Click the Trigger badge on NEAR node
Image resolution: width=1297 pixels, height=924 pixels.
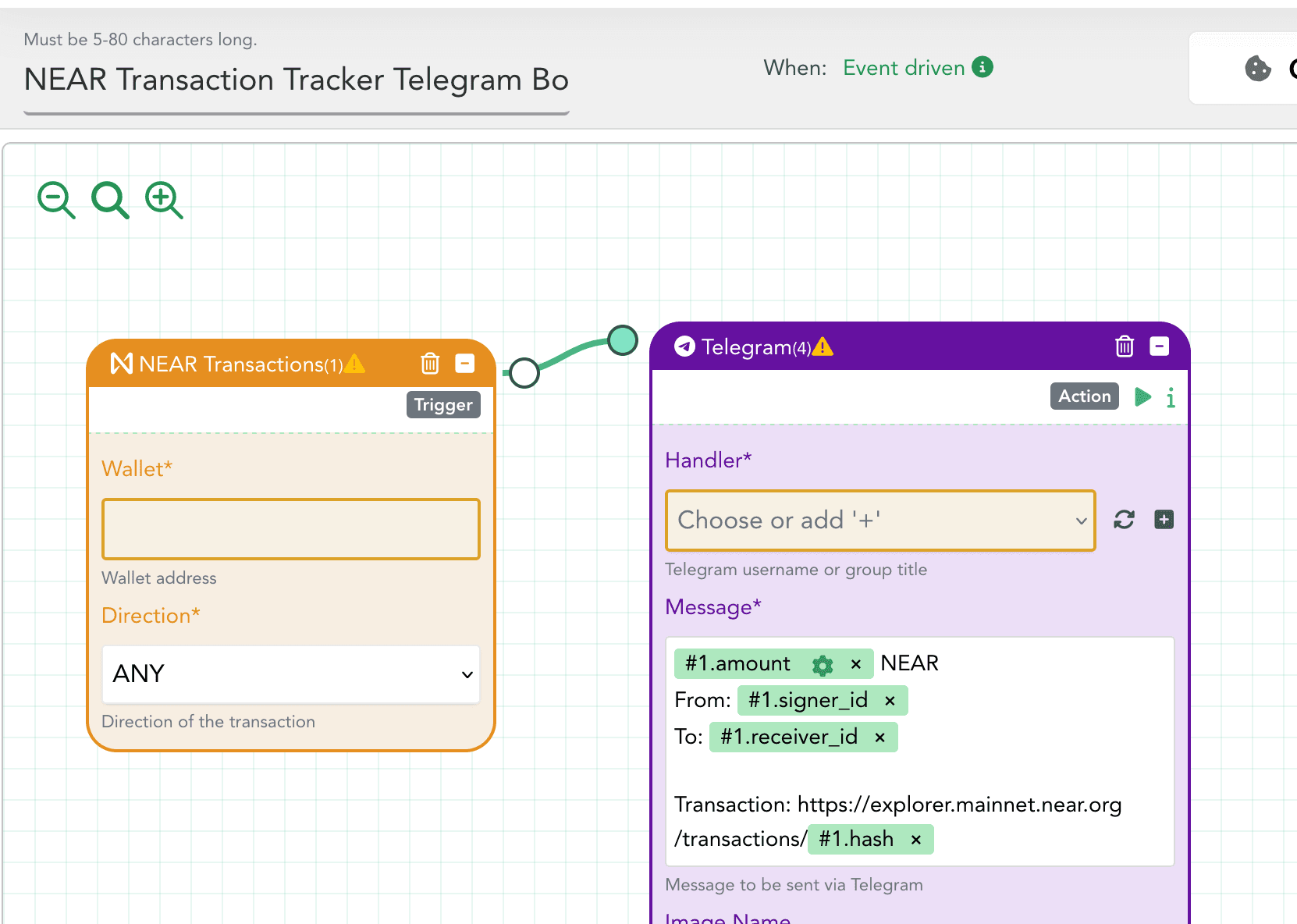[x=443, y=404]
